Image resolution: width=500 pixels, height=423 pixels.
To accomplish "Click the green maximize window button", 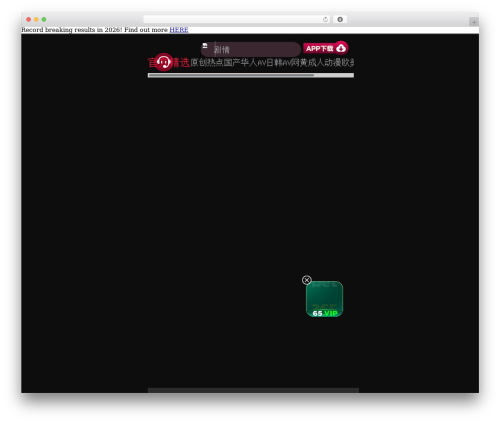I will 44,19.
